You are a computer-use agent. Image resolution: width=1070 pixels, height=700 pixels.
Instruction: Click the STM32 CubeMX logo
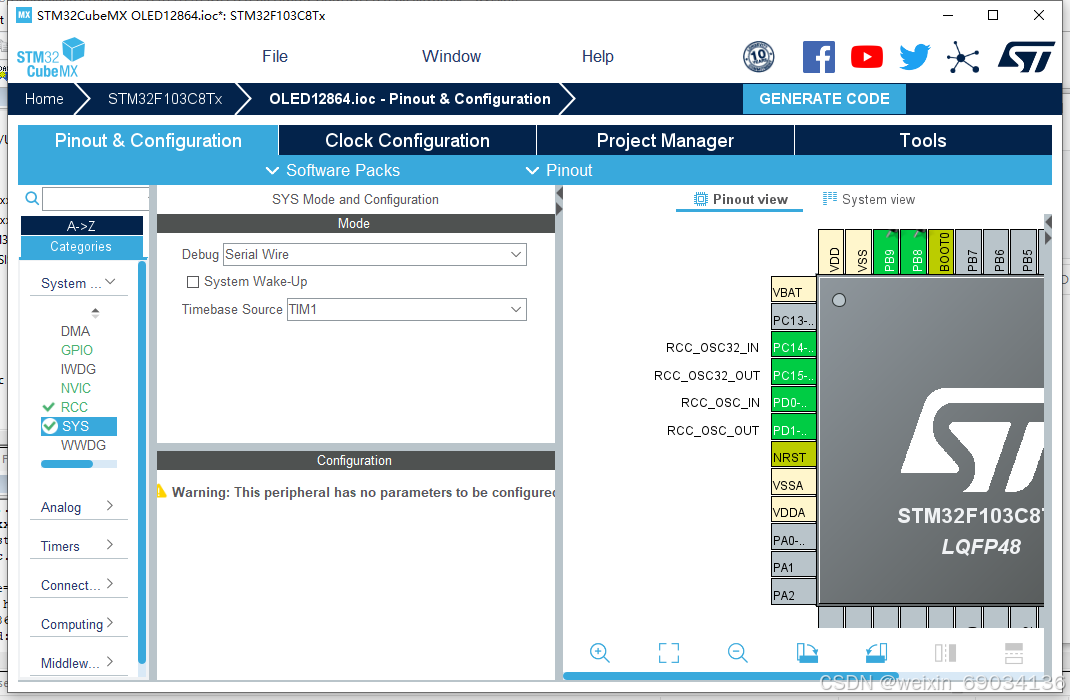coord(50,59)
